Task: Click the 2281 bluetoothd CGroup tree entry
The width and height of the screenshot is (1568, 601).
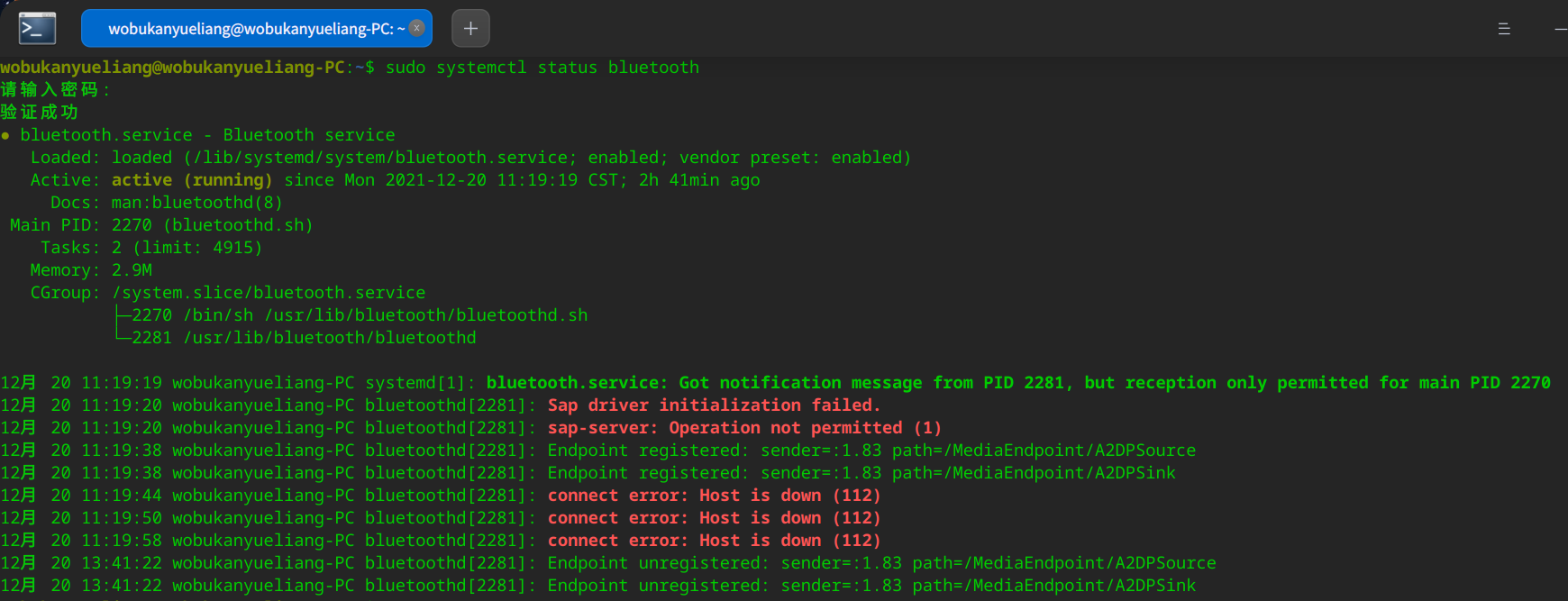Action: pos(304,338)
